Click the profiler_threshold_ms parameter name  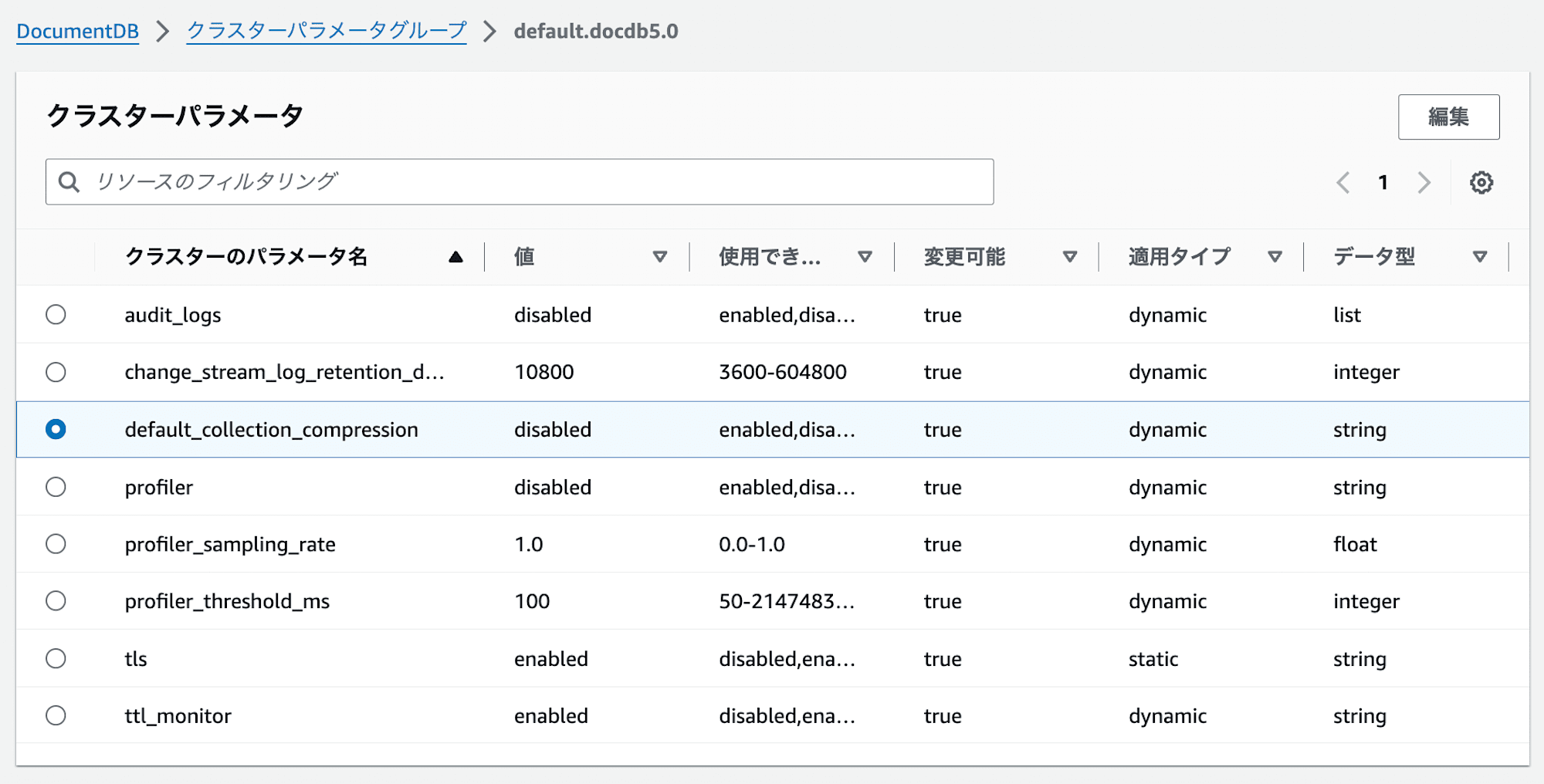click(x=227, y=602)
